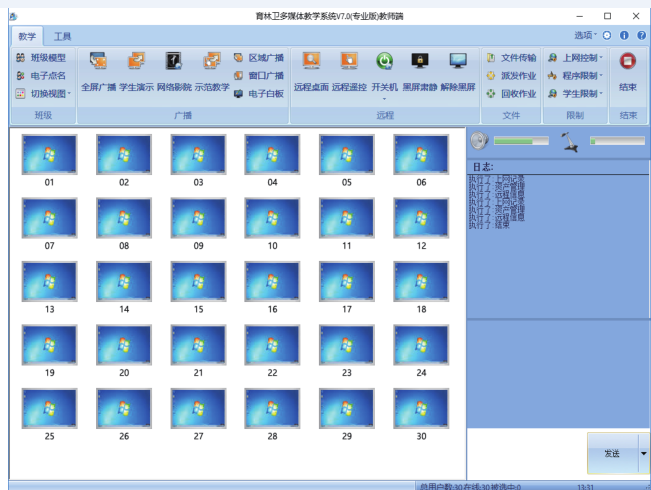
Task: Start 电子点名 roll call
Action: (x=41, y=76)
